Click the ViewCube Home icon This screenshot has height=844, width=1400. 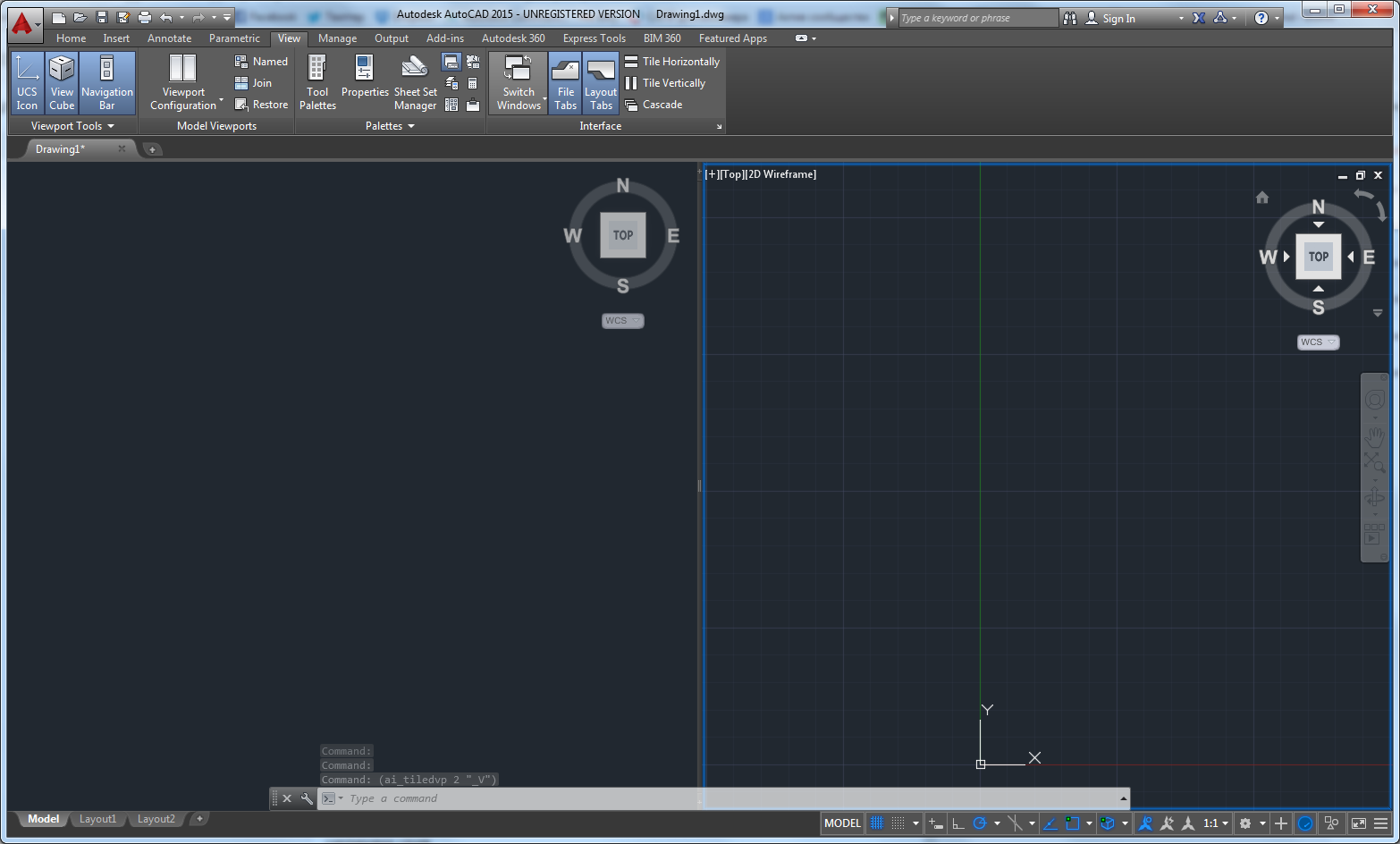(1262, 198)
